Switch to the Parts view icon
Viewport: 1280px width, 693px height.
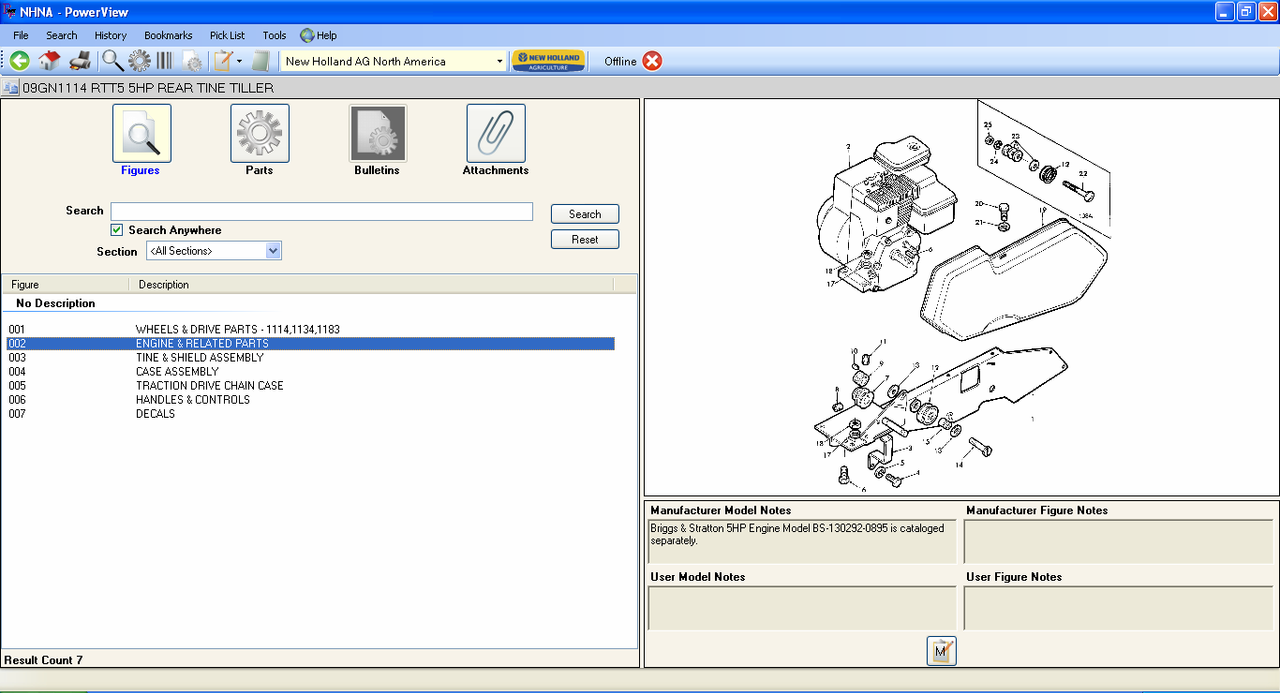click(259, 133)
